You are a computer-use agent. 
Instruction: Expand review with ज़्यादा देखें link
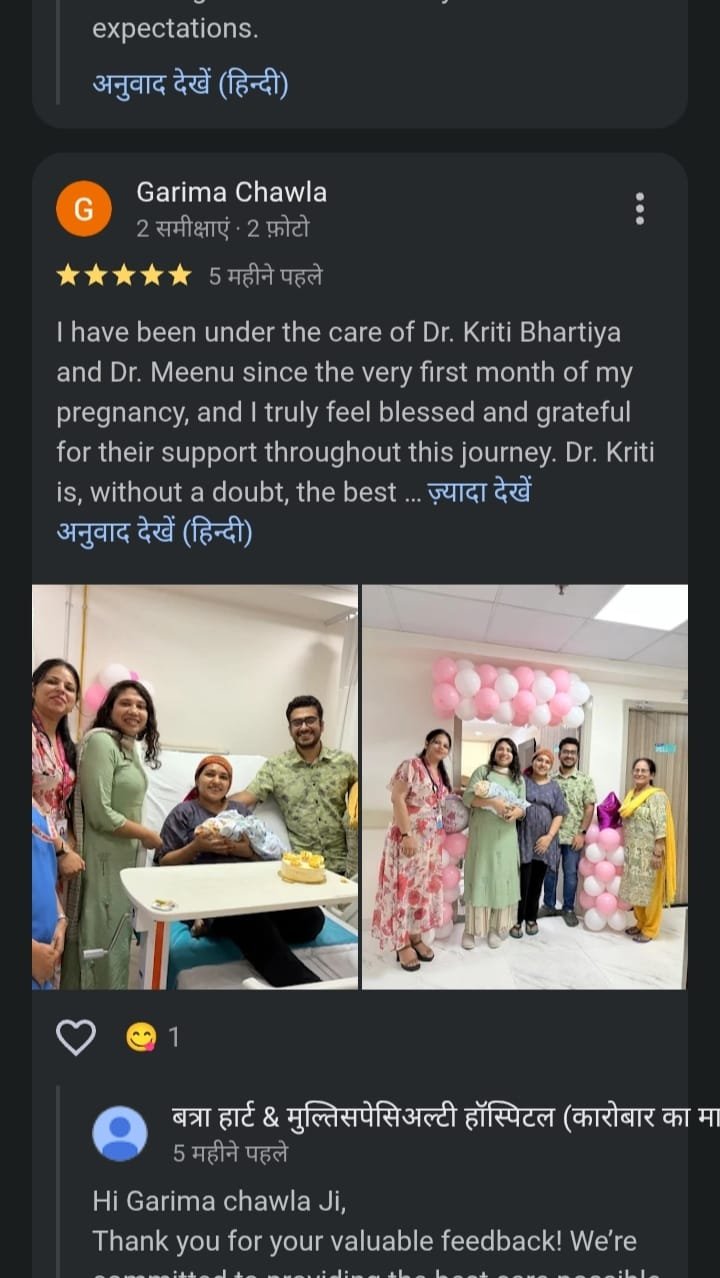479,492
